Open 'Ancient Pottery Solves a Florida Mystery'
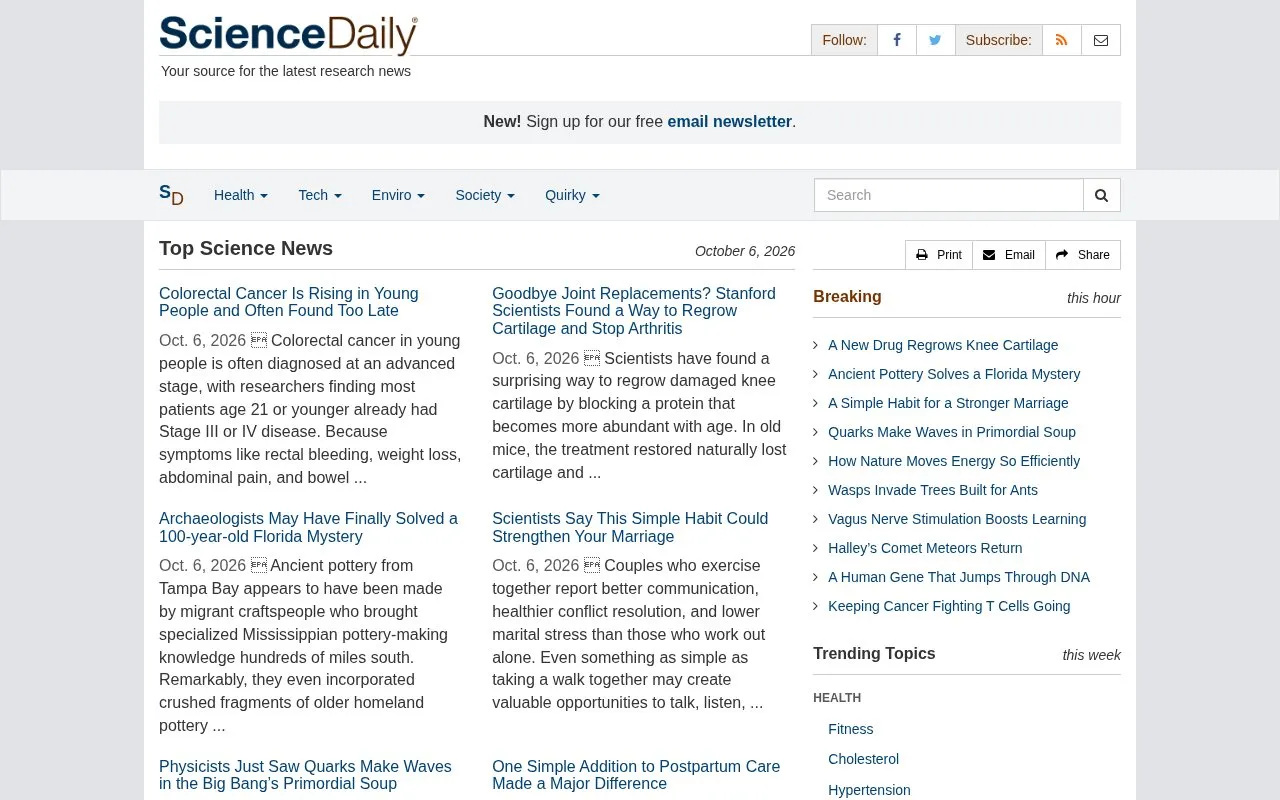 pos(954,374)
